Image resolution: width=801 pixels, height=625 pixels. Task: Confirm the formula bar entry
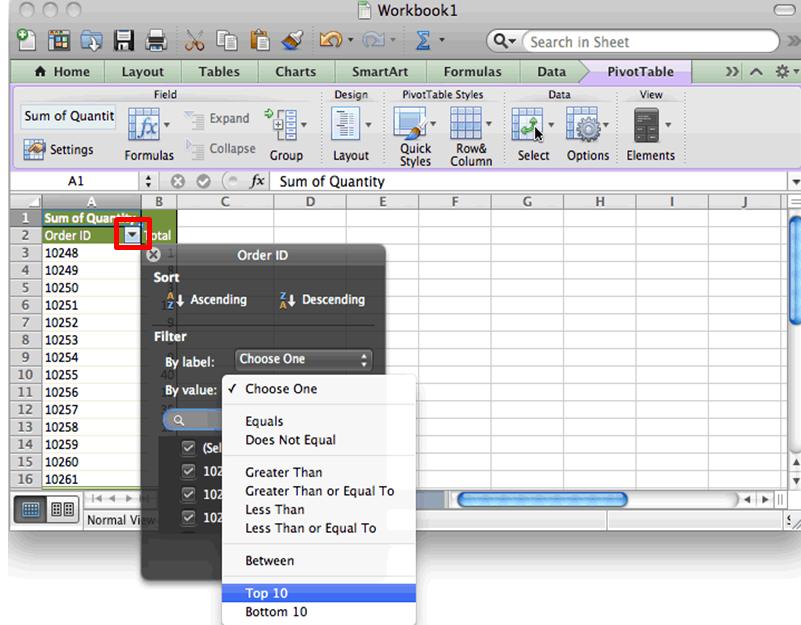203,181
